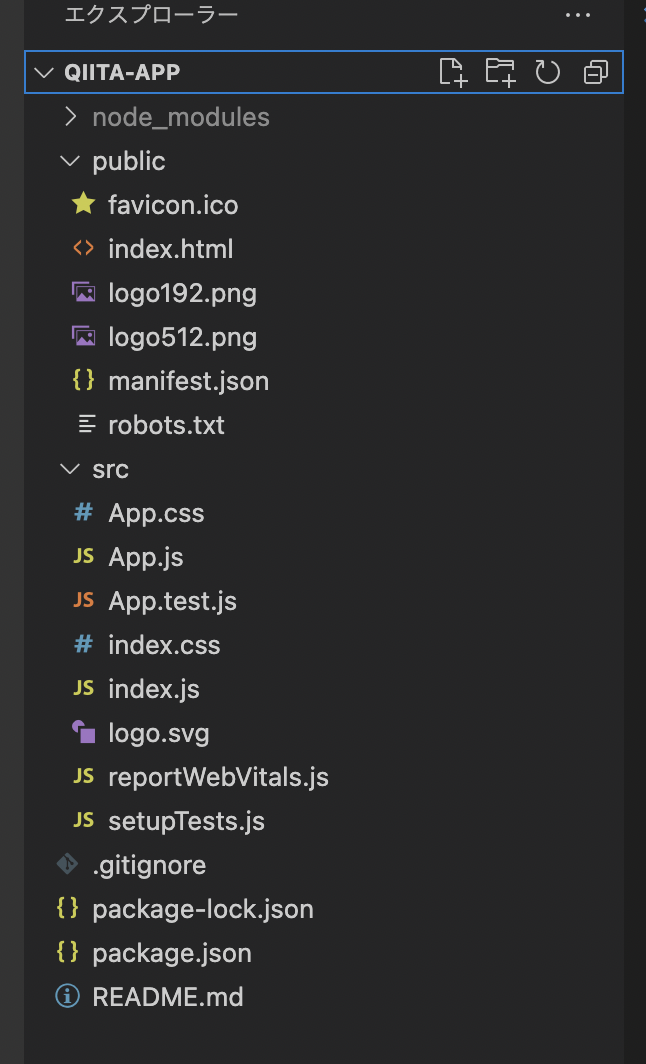This screenshot has width=646, height=1064.
Task: Click the New File icon
Action: click(453, 72)
